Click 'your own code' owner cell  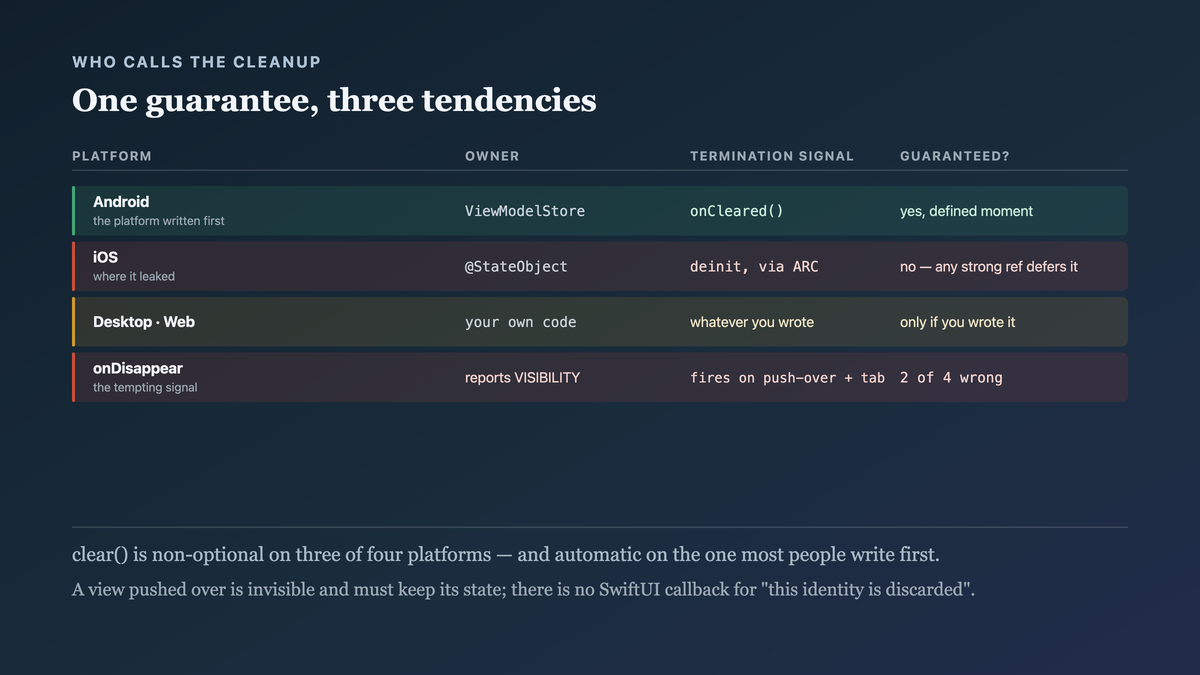(x=521, y=322)
